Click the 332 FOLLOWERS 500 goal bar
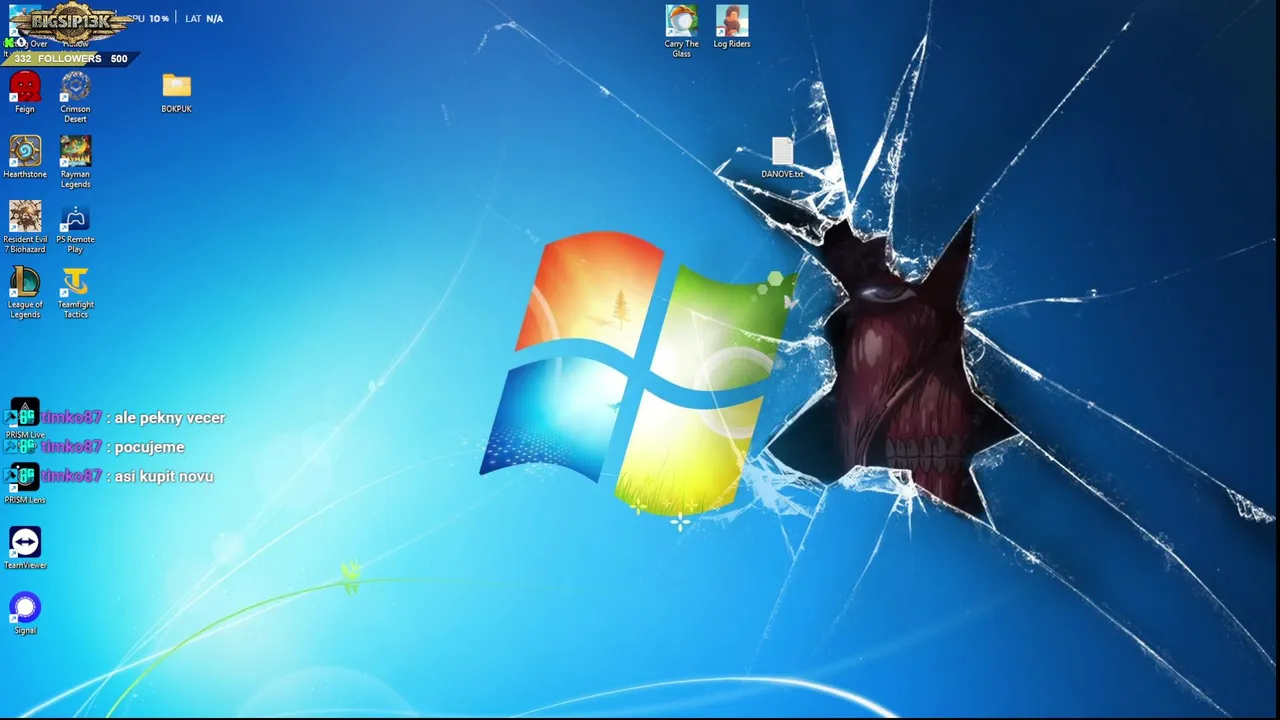The width and height of the screenshot is (1280, 720). (x=71, y=59)
